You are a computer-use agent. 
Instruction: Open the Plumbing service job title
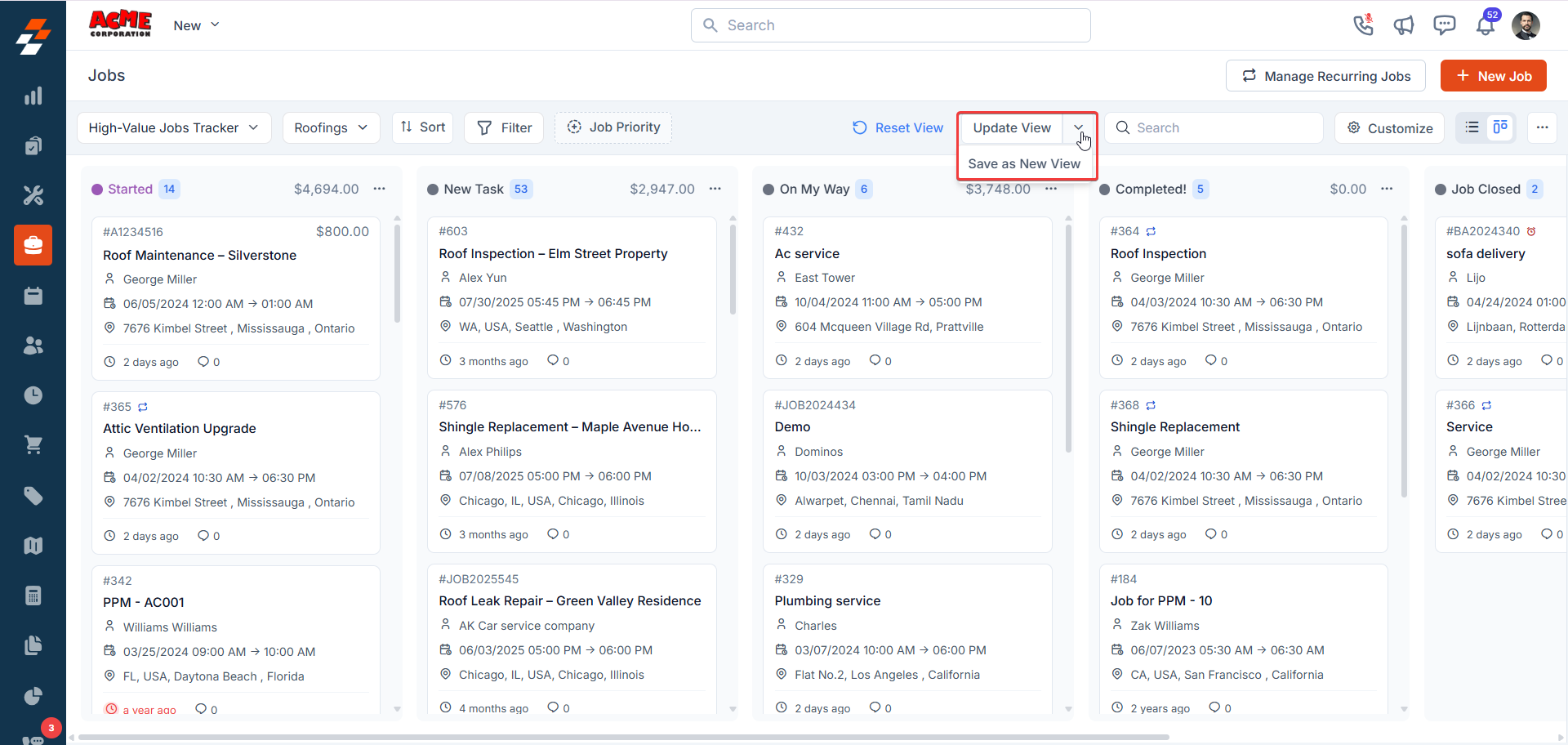pyautogui.click(x=827, y=600)
